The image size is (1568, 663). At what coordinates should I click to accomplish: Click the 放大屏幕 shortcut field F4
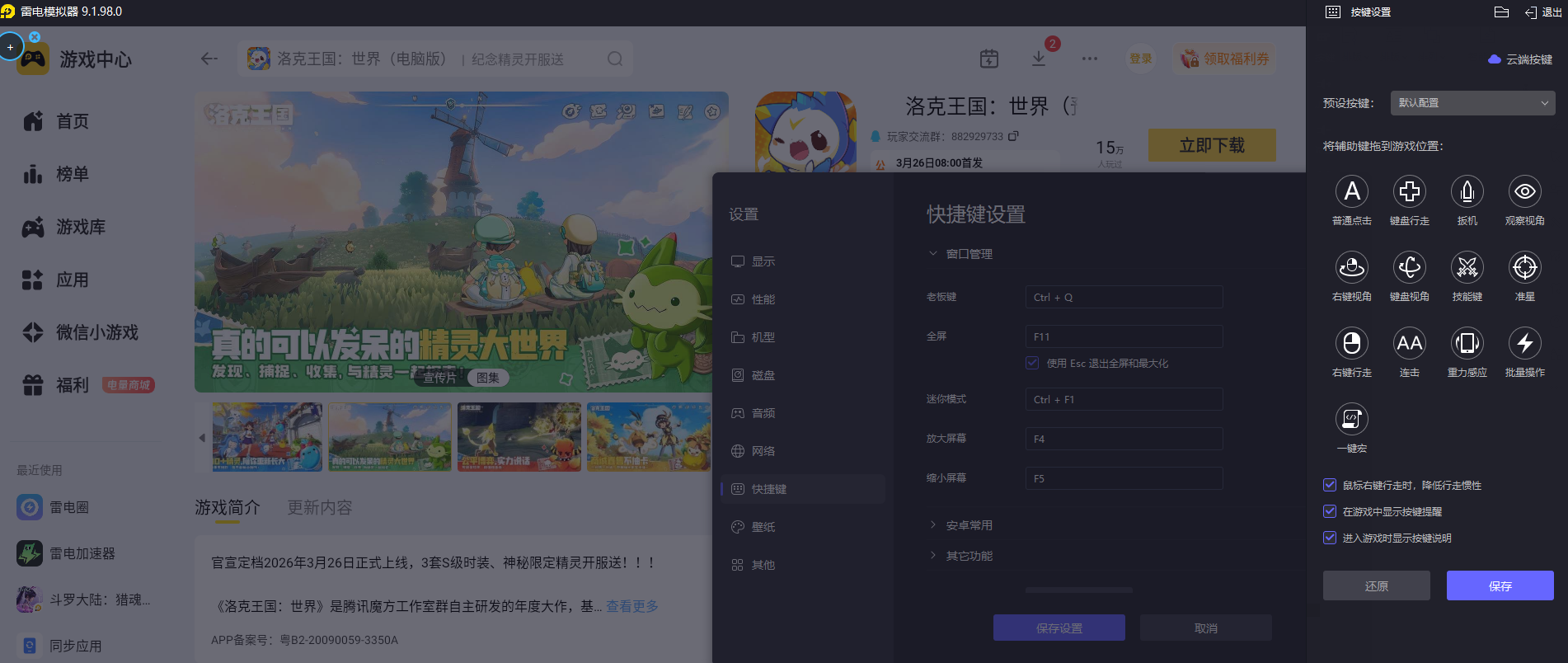click(1124, 439)
